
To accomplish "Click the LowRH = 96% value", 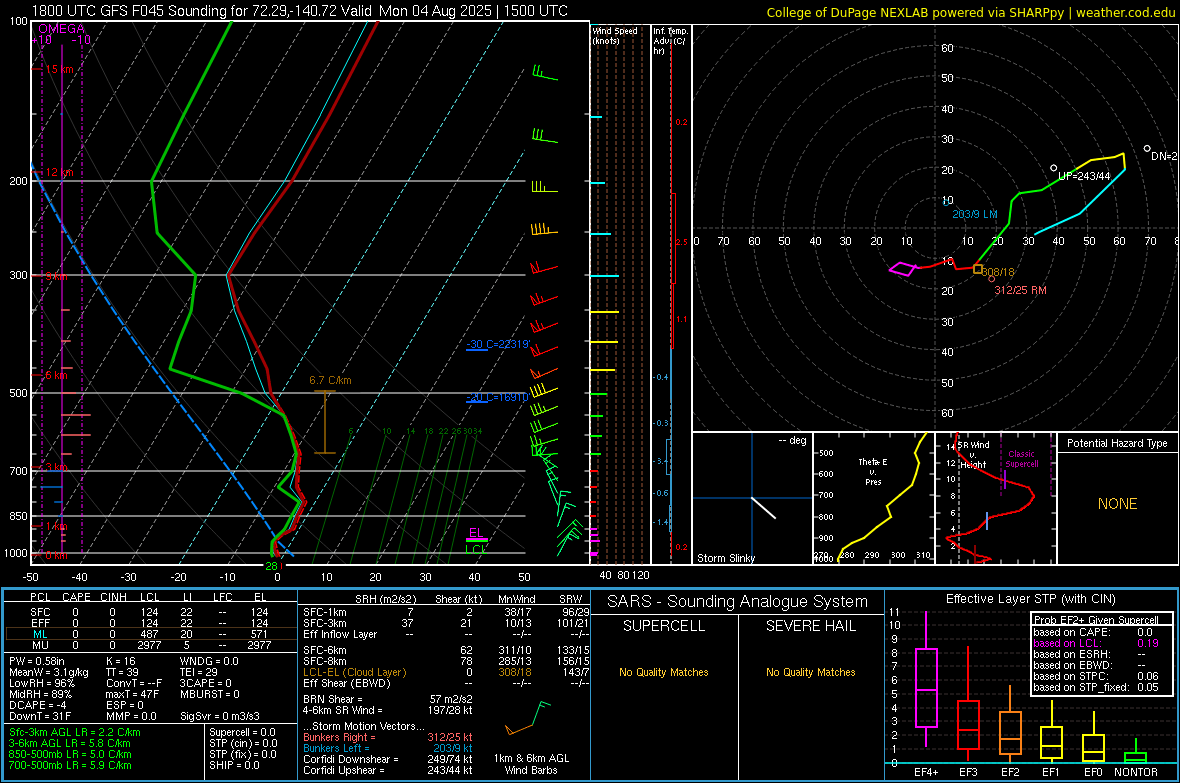I will click(42, 684).
